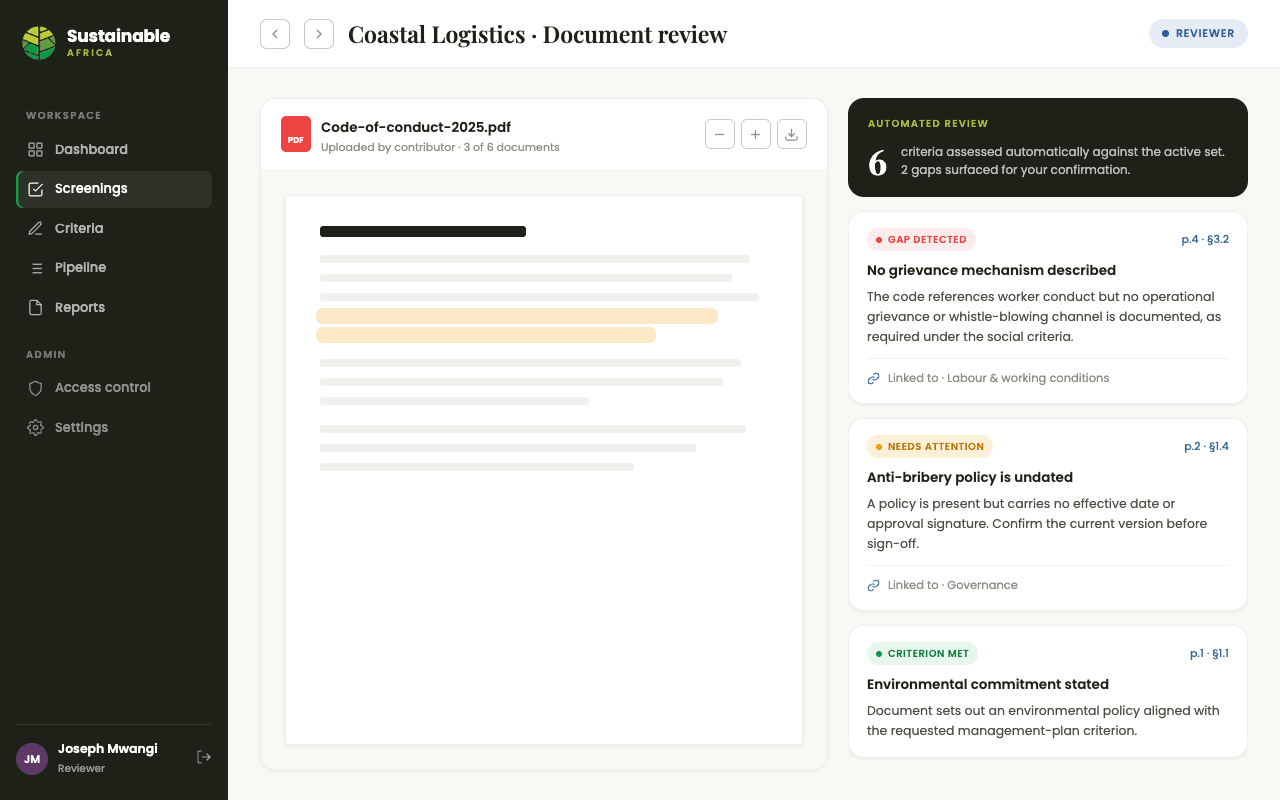1280x800 pixels.
Task: Click the sign-out icon beside Joseph Mwangi
Action: click(204, 757)
